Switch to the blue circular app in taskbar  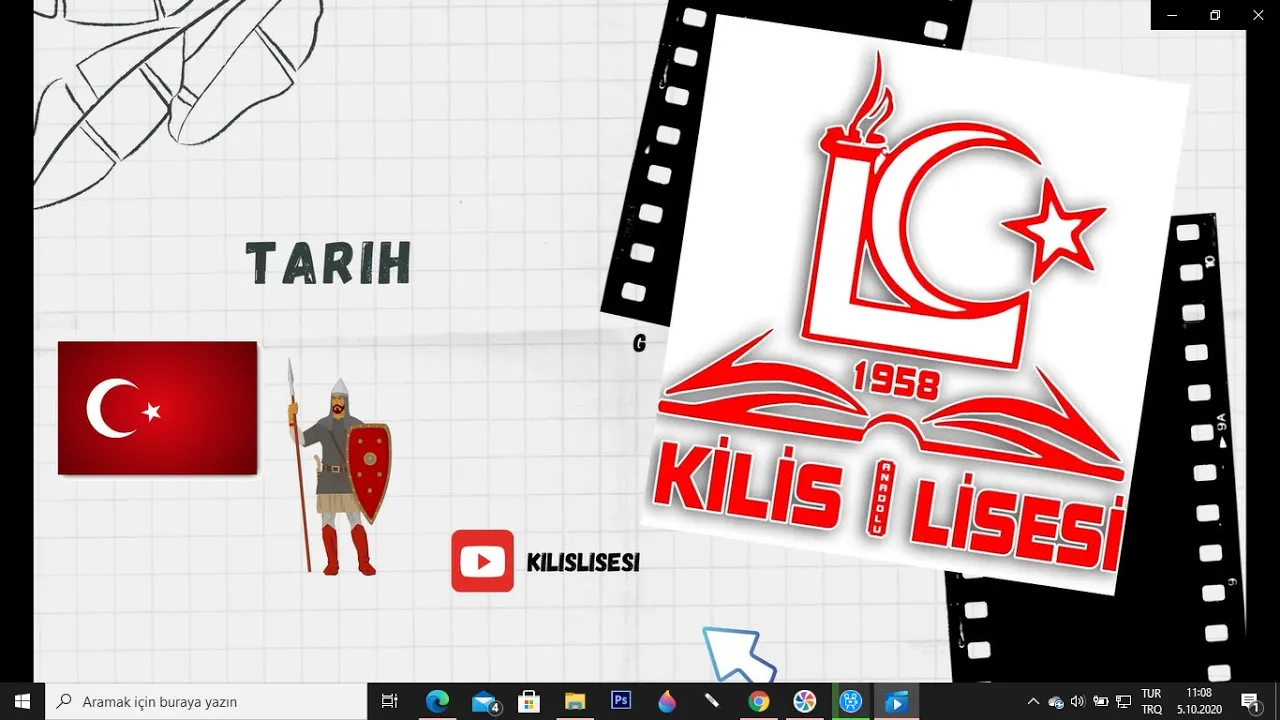[x=850, y=702]
